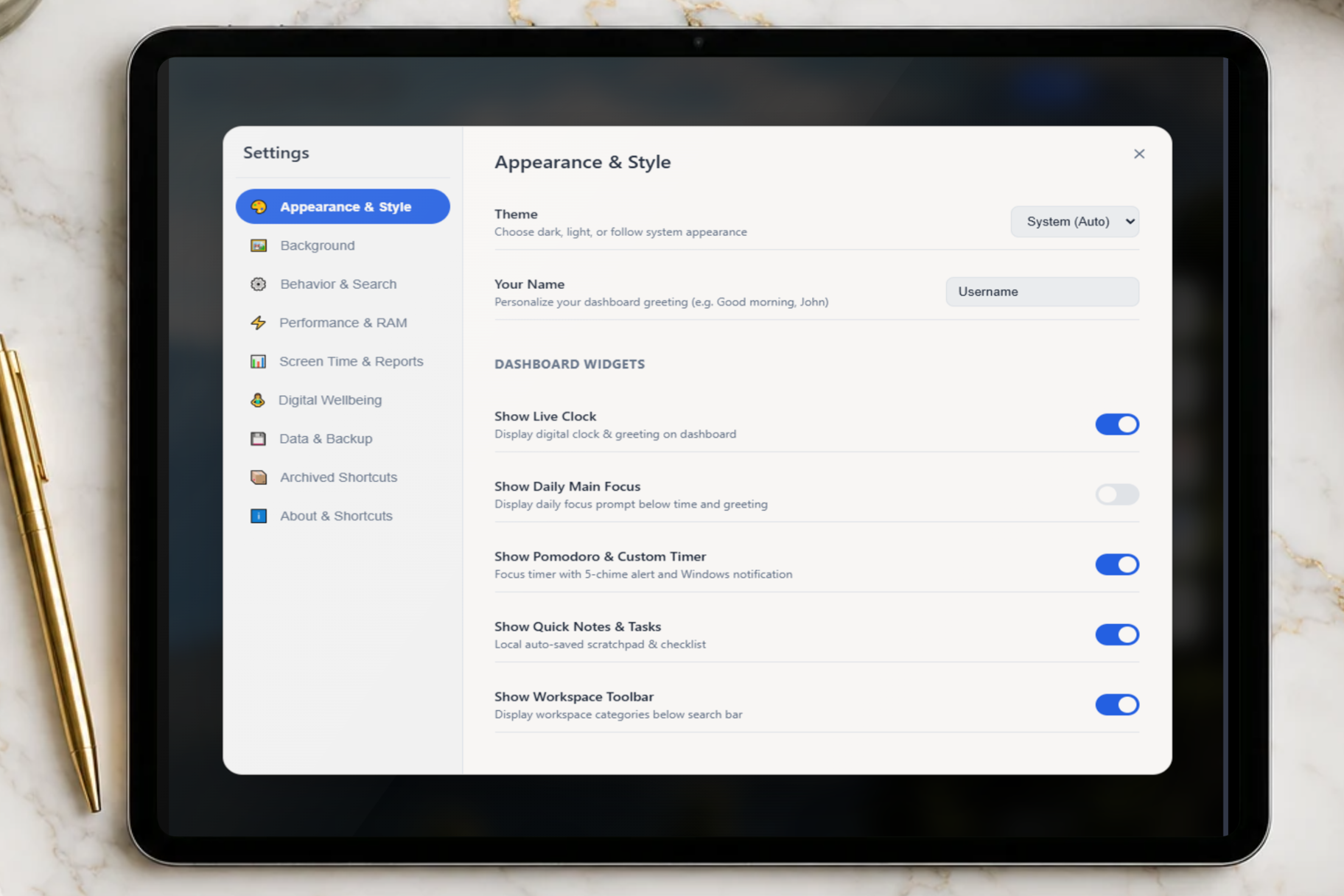The height and width of the screenshot is (896, 1344).
Task: Click the meditation icon for Digital Wellbeing
Action: click(258, 400)
